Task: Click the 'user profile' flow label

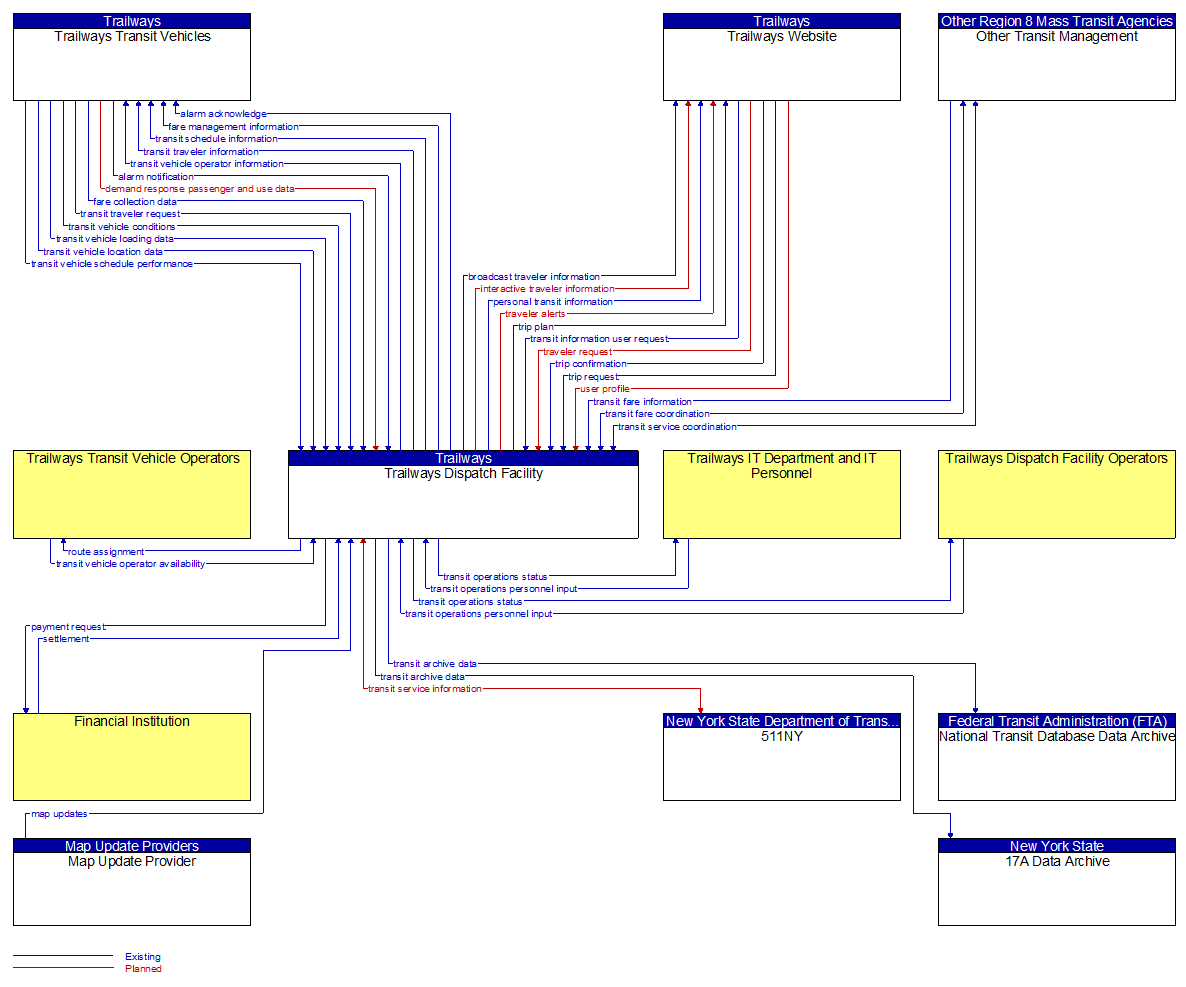Action: tap(604, 389)
